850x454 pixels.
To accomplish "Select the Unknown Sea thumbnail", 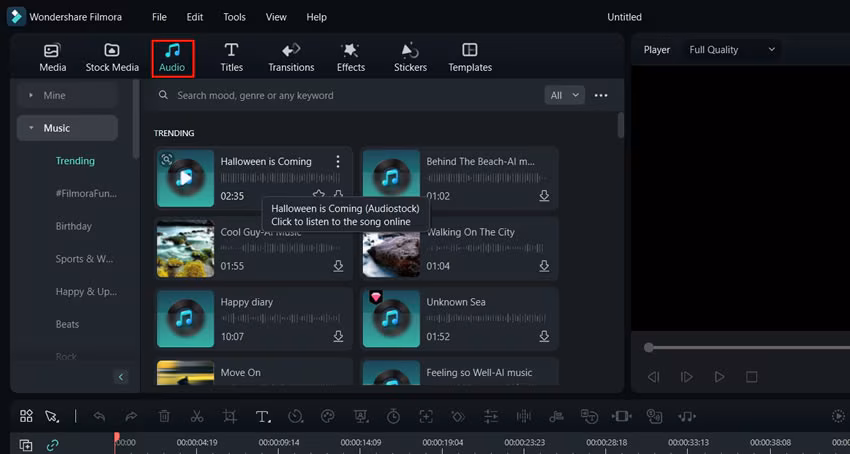I will 391,318.
